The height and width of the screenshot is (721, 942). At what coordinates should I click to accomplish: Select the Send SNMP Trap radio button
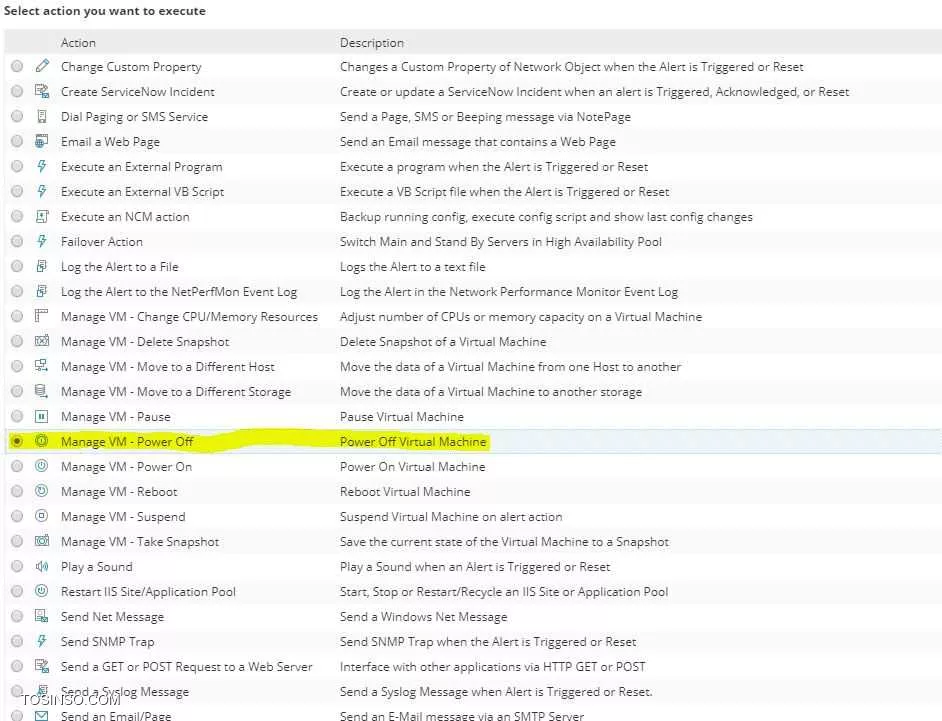pyautogui.click(x=17, y=641)
